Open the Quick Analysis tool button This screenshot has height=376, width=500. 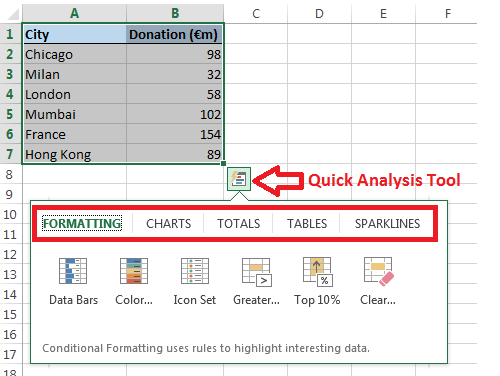tap(239, 179)
